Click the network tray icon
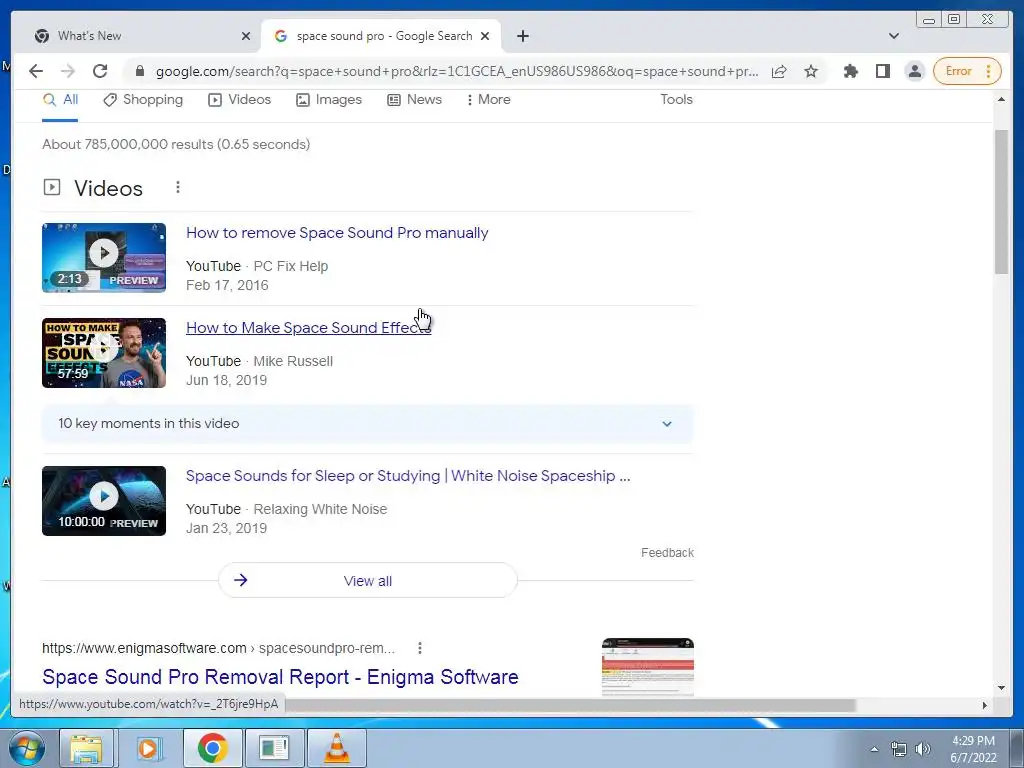The width and height of the screenshot is (1024, 768). pyautogui.click(x=899, y=749)
